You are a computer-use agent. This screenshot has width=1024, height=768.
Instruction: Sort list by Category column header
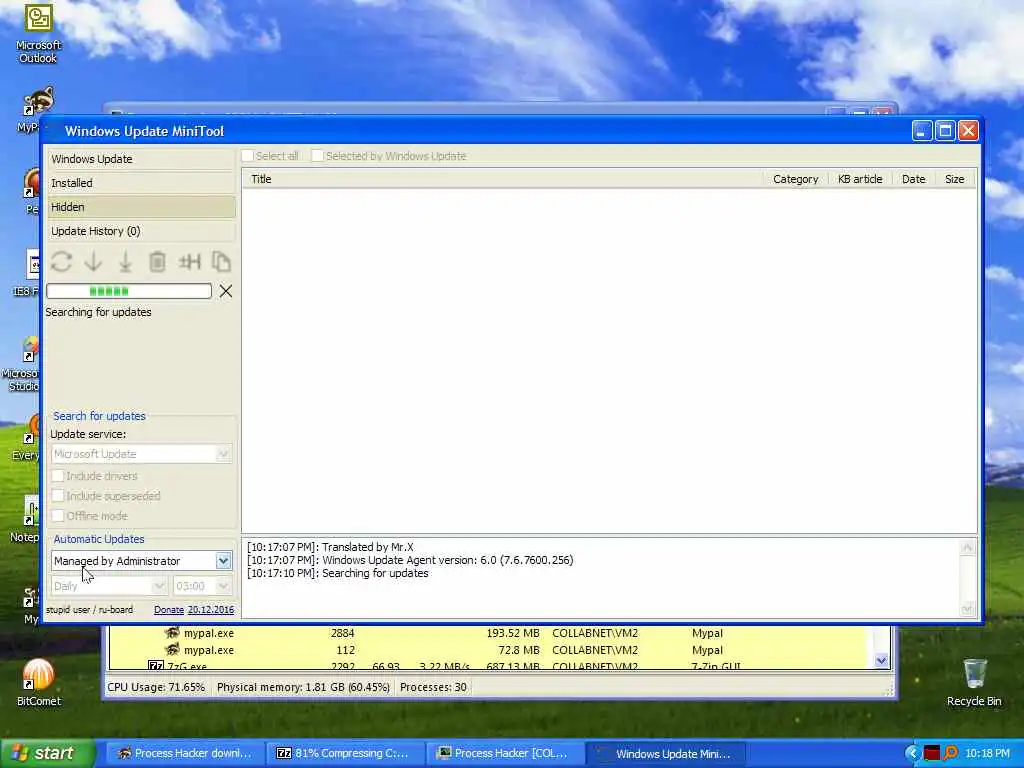(x=795, y=179)
